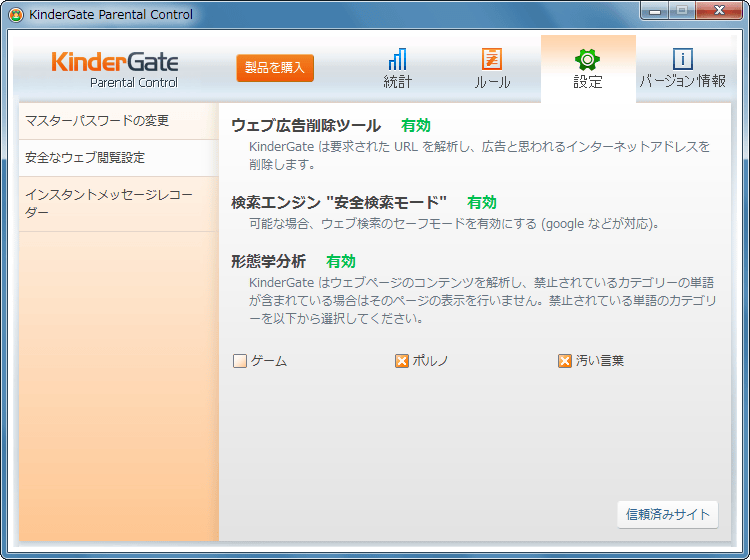Open the 統計 statistics tab
Screen dimensions: 750x560
coord(397,68)
